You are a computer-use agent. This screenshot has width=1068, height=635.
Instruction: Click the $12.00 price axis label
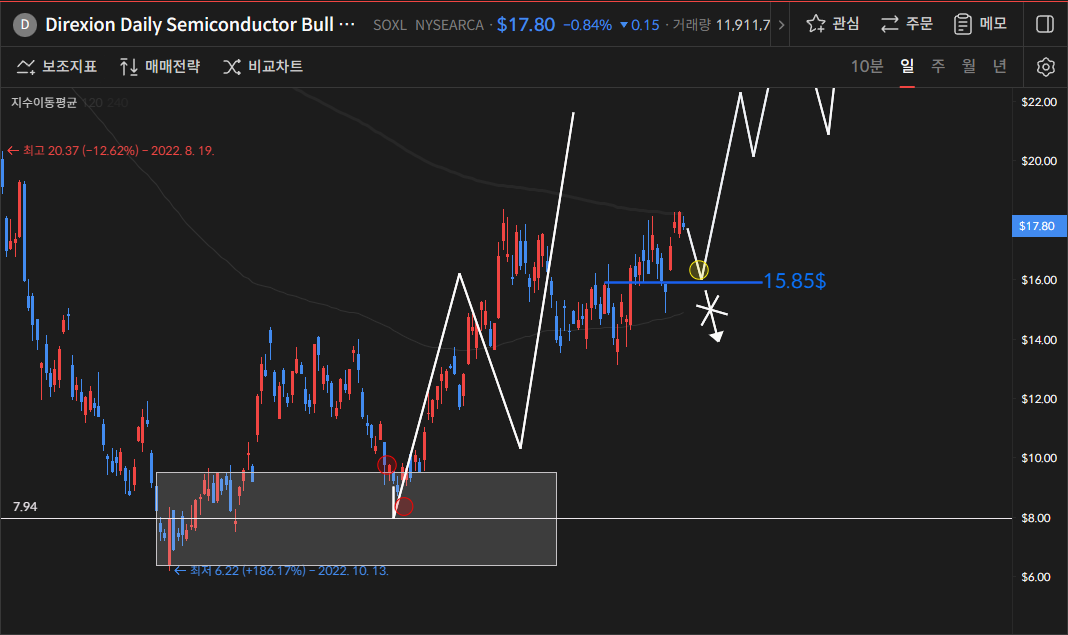coord(1039,399)
